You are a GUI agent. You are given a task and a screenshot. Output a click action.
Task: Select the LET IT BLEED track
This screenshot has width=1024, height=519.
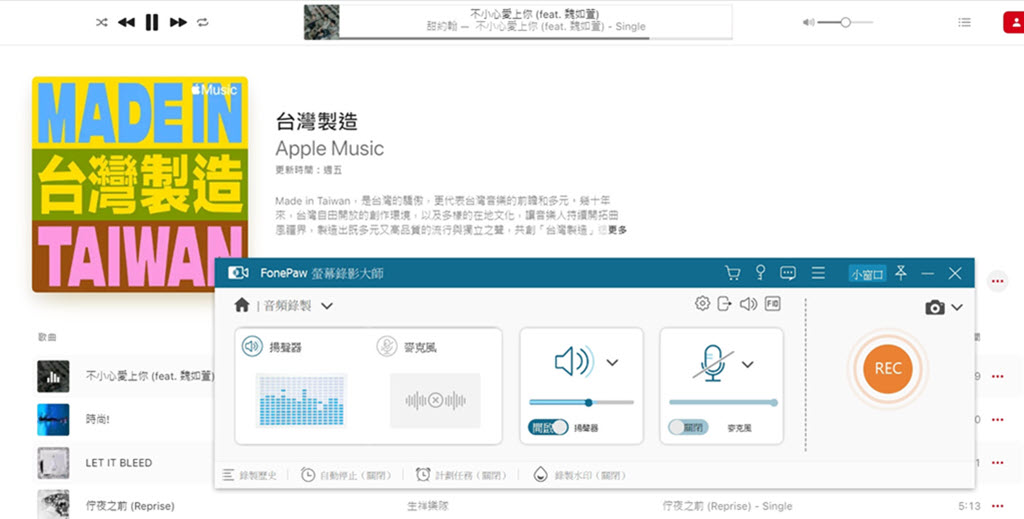click(119, 462)
